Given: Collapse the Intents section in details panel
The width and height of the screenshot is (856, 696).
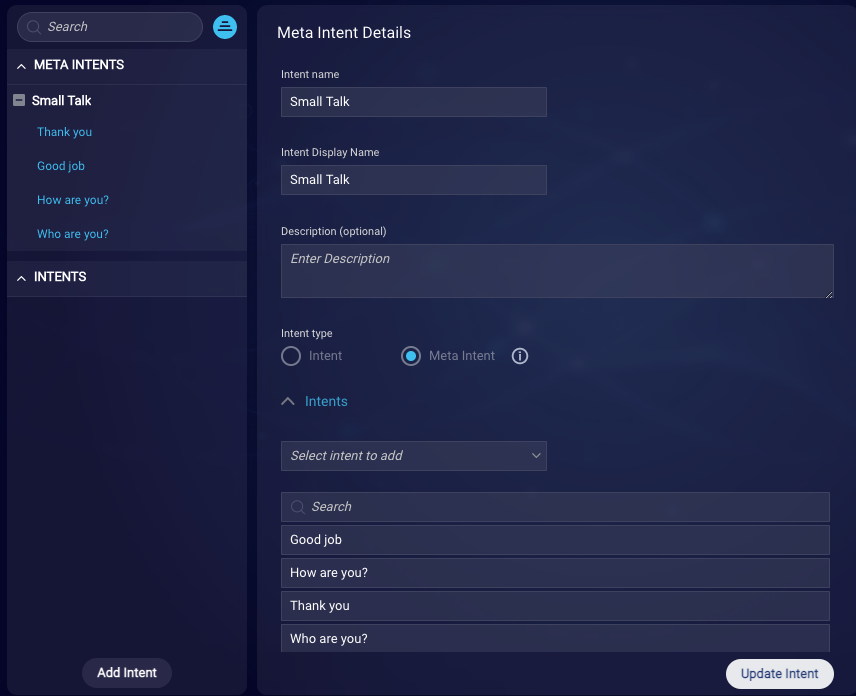Looking at the screenshot, I should click(x=288, y=401).
